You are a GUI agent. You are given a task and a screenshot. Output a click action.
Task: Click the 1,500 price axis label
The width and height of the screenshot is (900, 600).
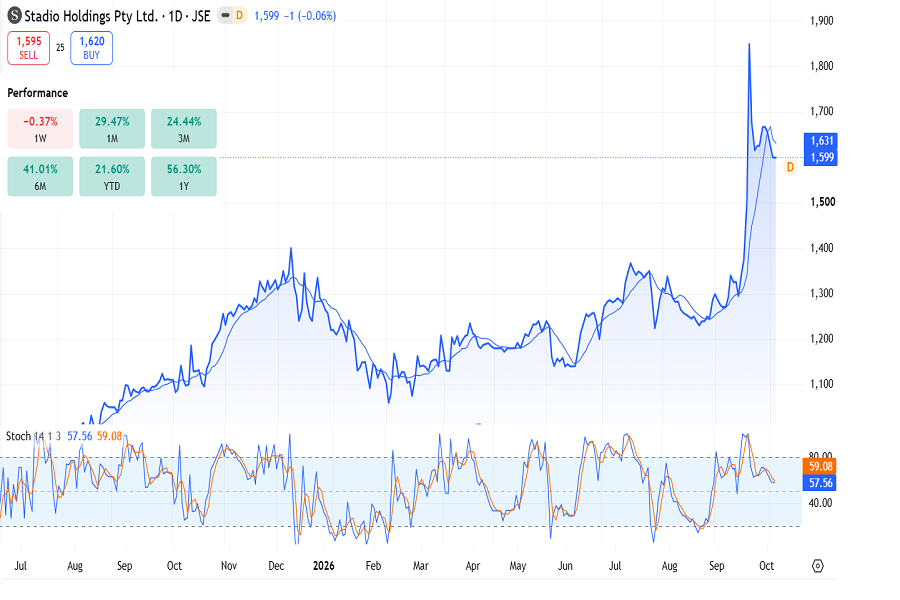823,202
